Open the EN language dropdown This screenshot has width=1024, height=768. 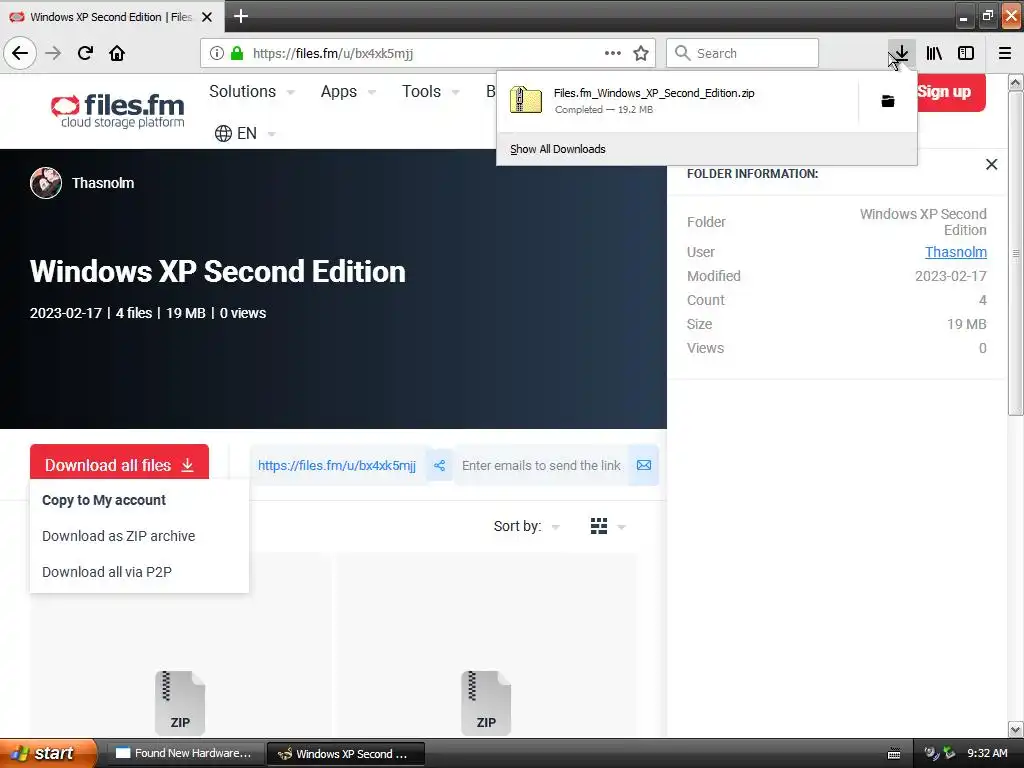(x=246, y=133)
